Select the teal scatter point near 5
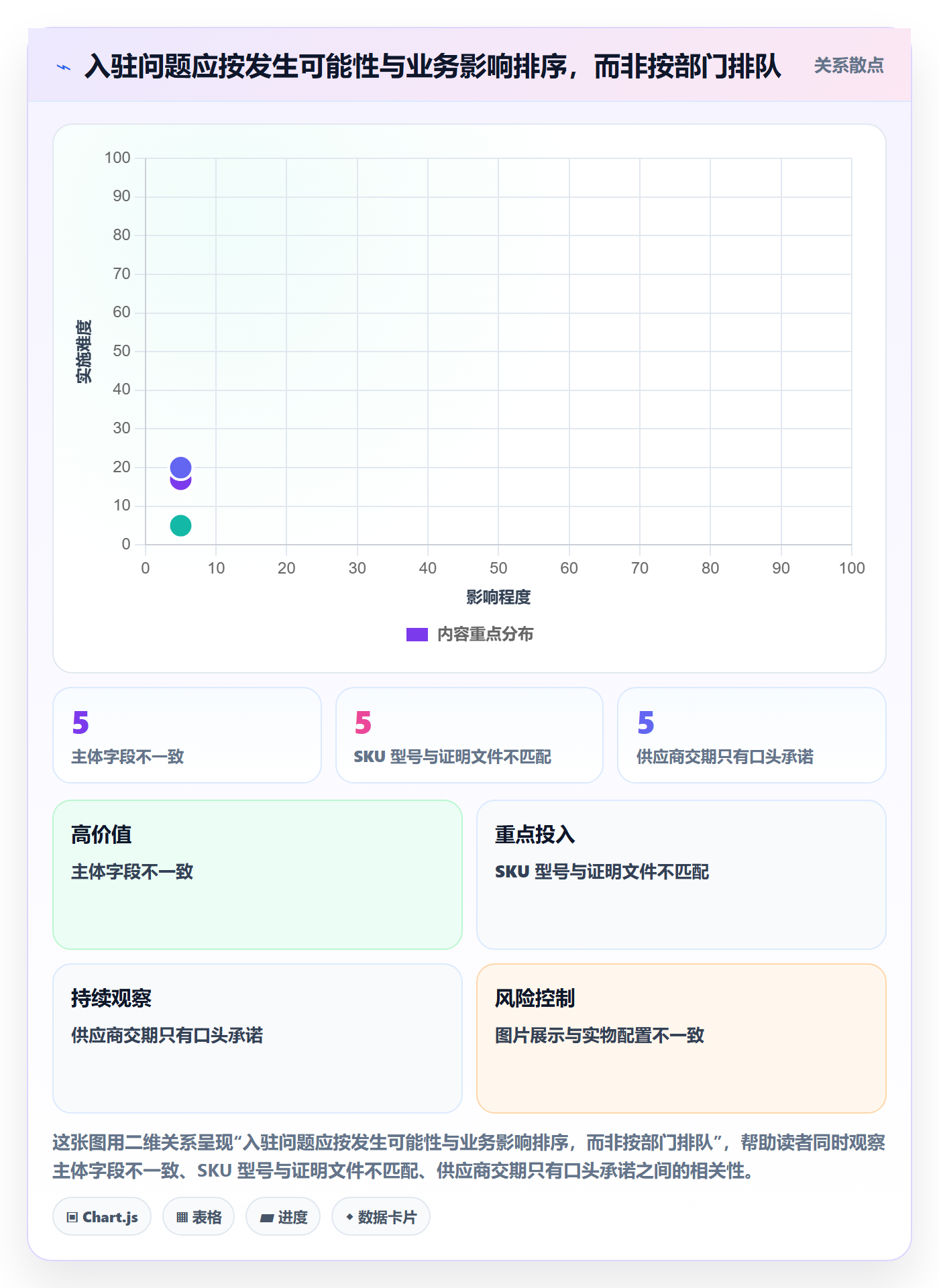This screenshot has height=1288, width=939. (x=180, y=525)
